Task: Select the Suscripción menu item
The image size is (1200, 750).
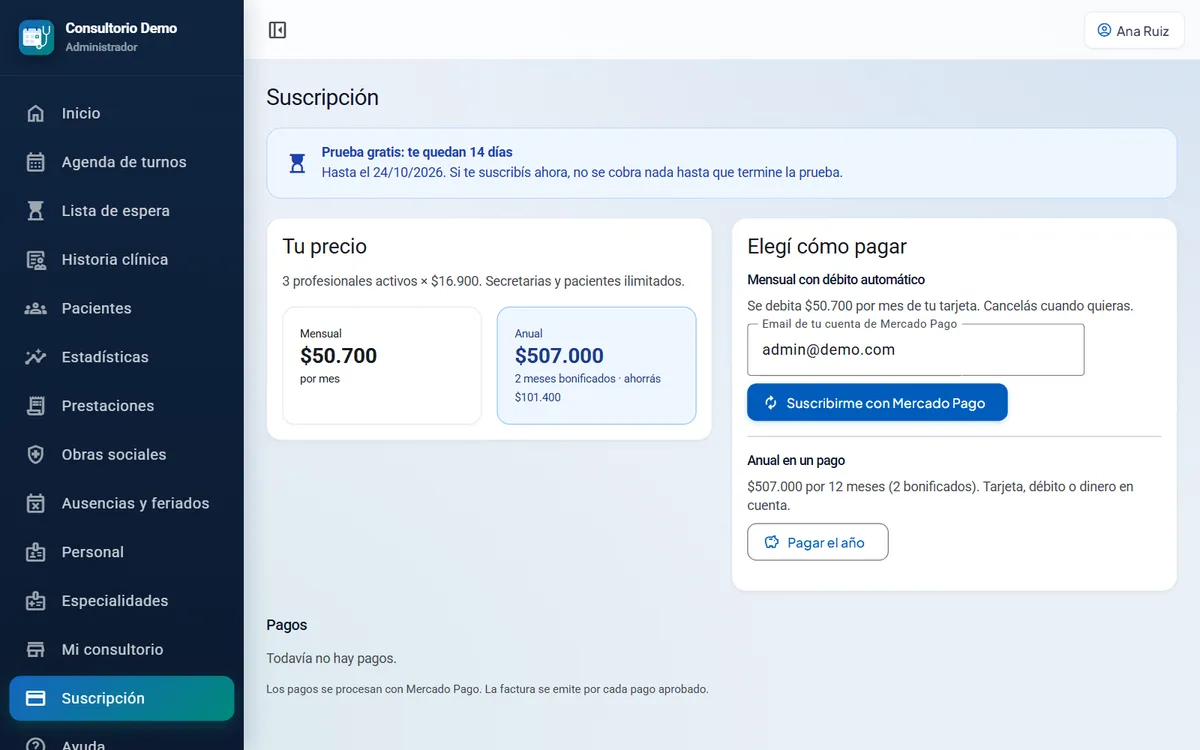Action: [122, 698]
